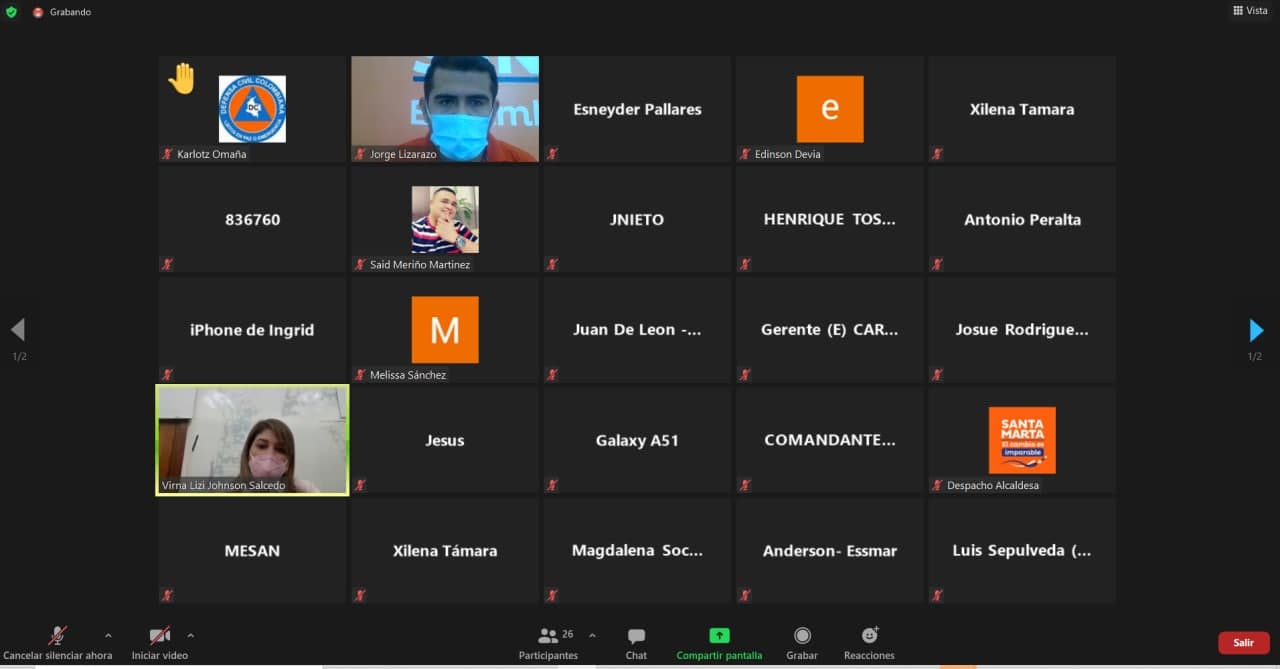Open the Participantes panel

pyautogui.click(x=548, y=642)
